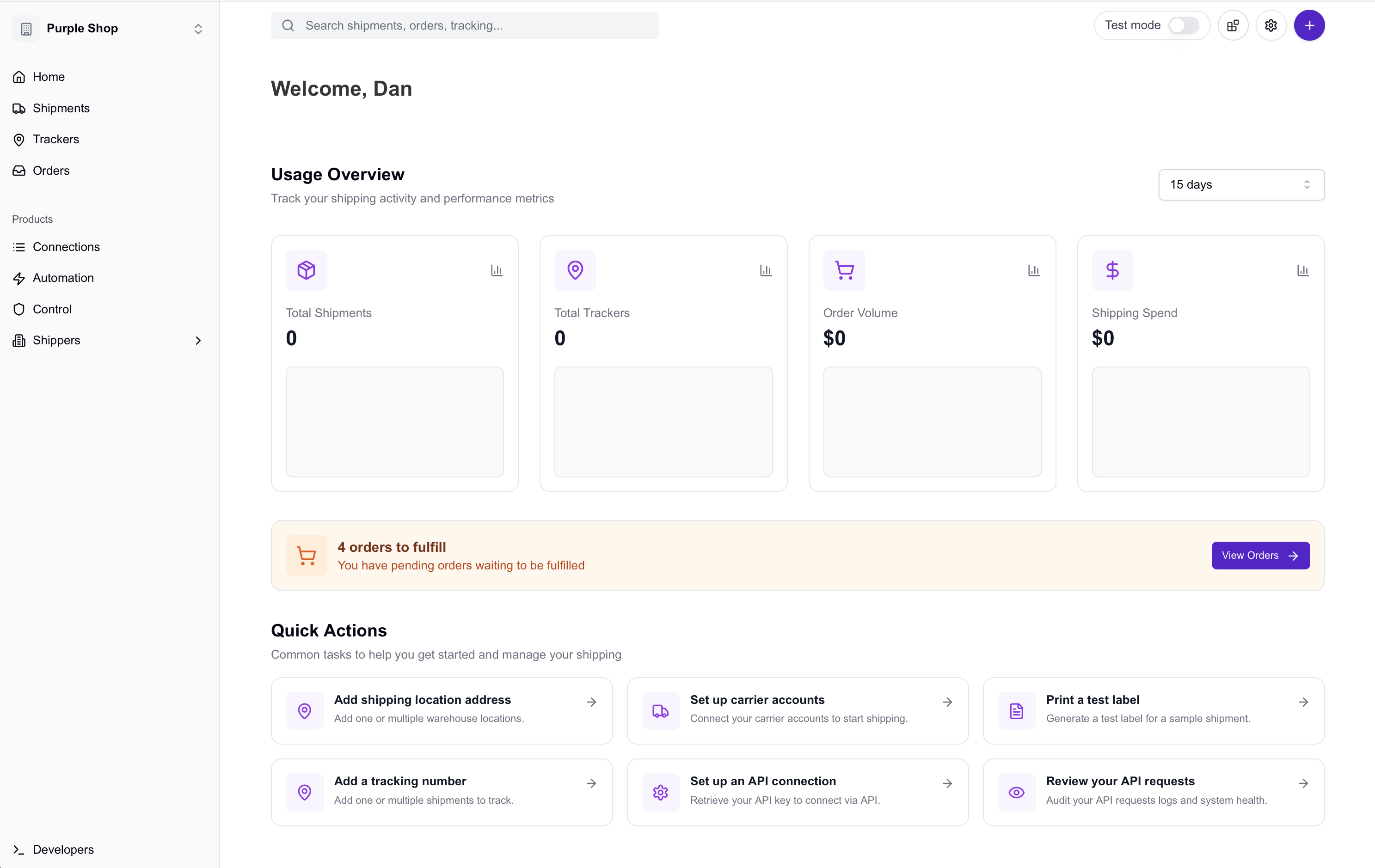Click the apps grid icon in header
The width and height of the screenshot is (1375, 868).
1233,26
